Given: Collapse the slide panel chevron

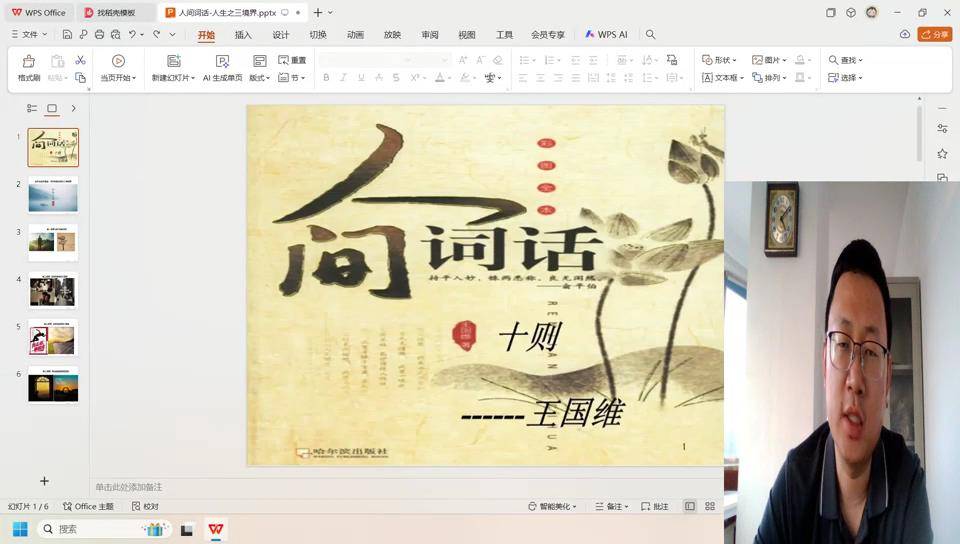Looking at the screenshot, I should coord(73,108).
